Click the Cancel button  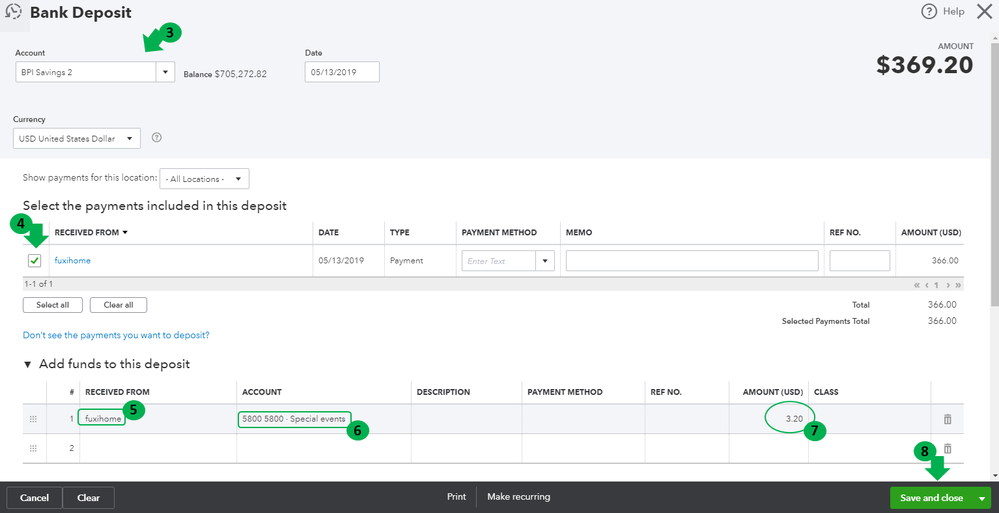click(x=34, y=498)
